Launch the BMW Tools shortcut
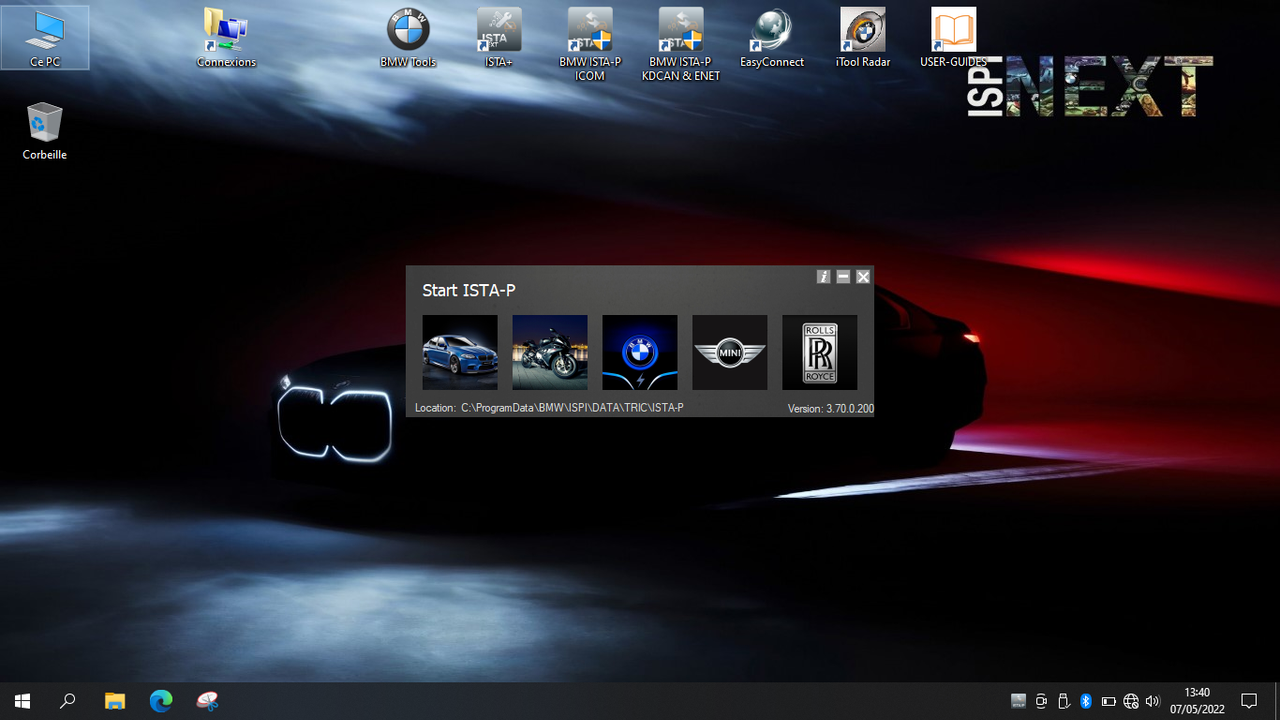The width and height of the screenshot is (1280, 720). pyautogui.click(x=408, y=38)
